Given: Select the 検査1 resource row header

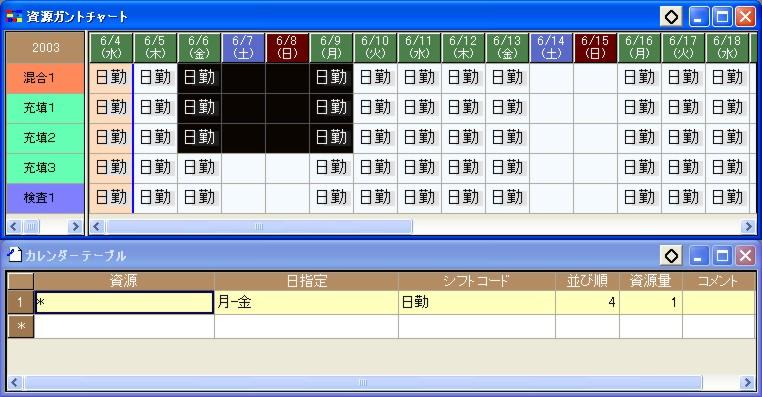Looking at the screenshot, I should coord(45,198).
